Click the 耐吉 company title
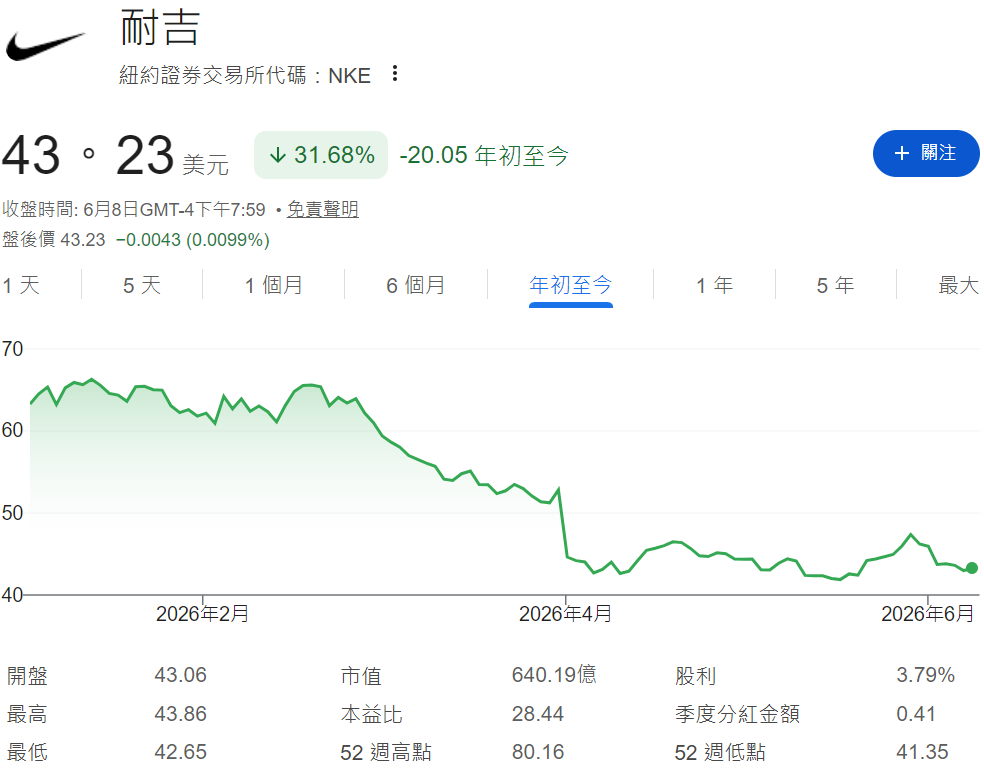The width and height of the screenshot is (984, 769). click(x=160, y=28)
